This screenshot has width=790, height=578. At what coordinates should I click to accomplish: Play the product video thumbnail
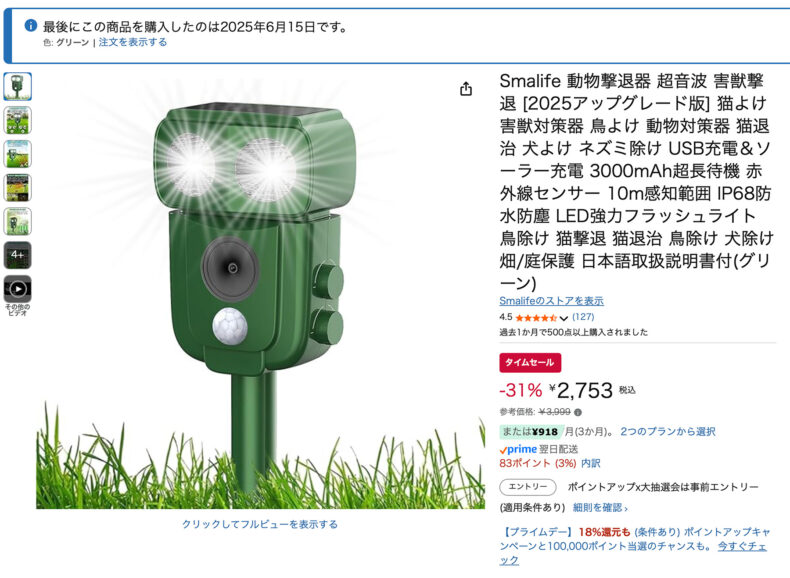pyautogui.click(x=18, y=289)
